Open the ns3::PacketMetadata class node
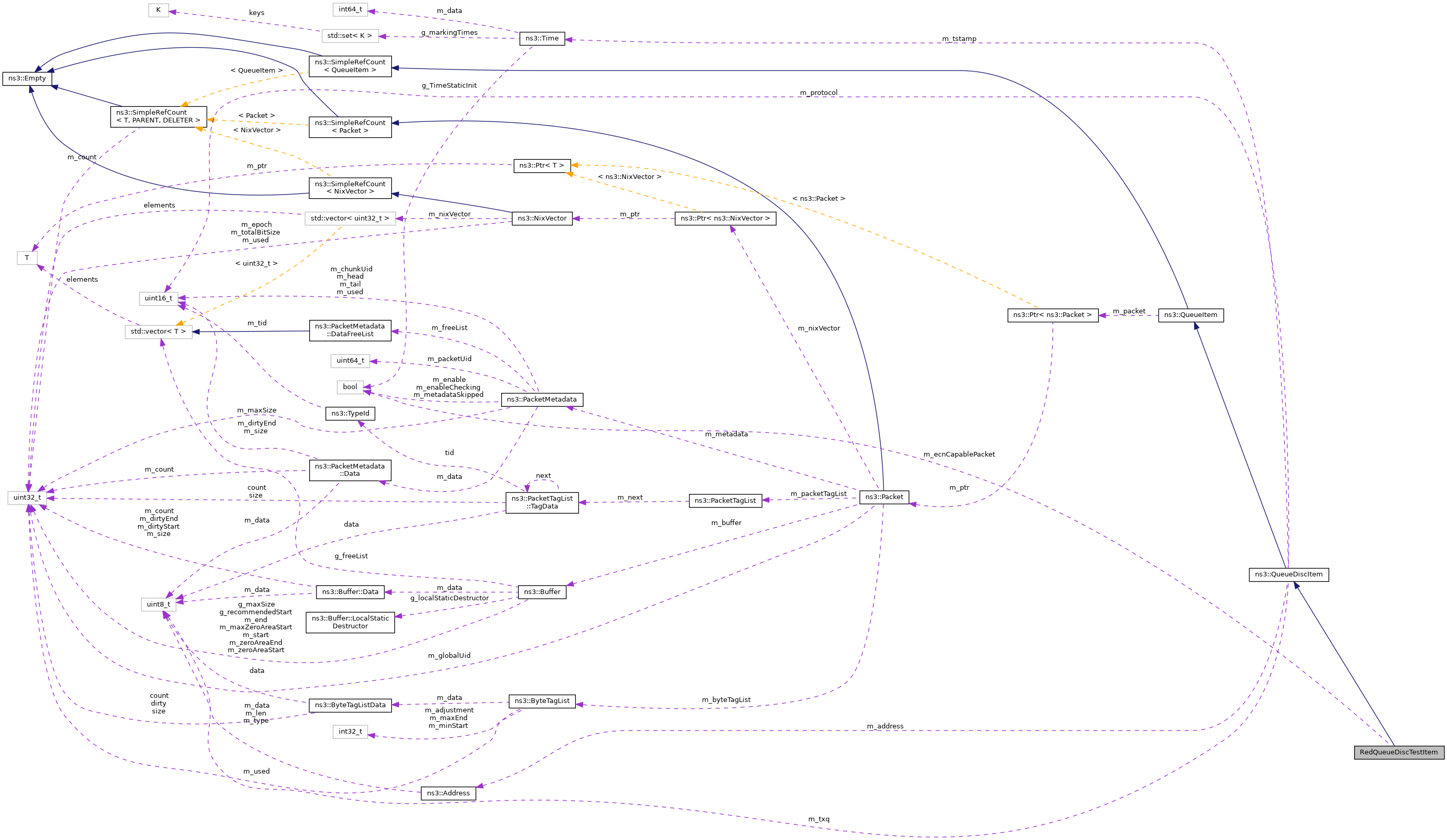 tap(542, 400)
